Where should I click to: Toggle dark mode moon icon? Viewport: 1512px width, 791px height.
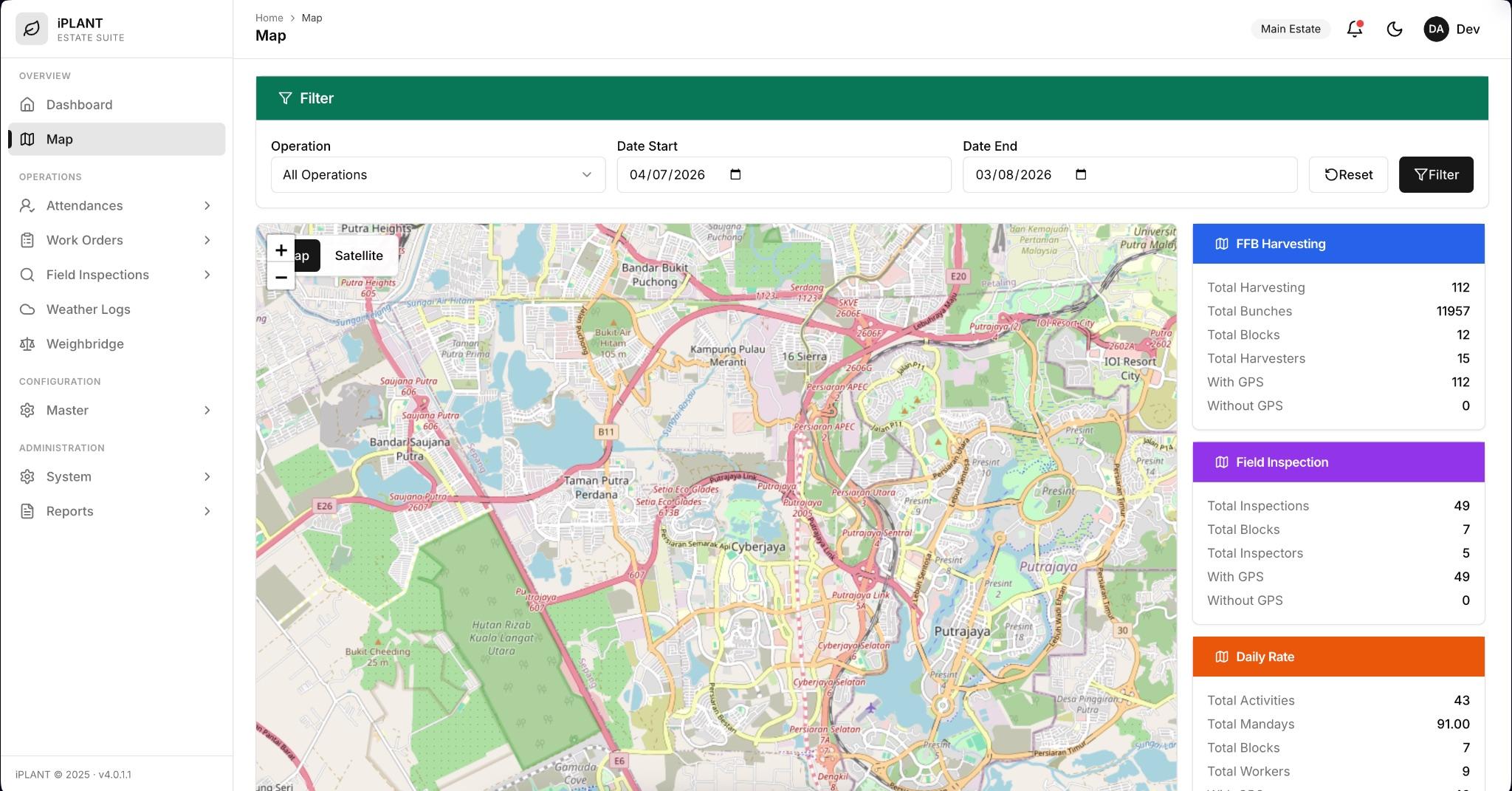[1394, 29]
